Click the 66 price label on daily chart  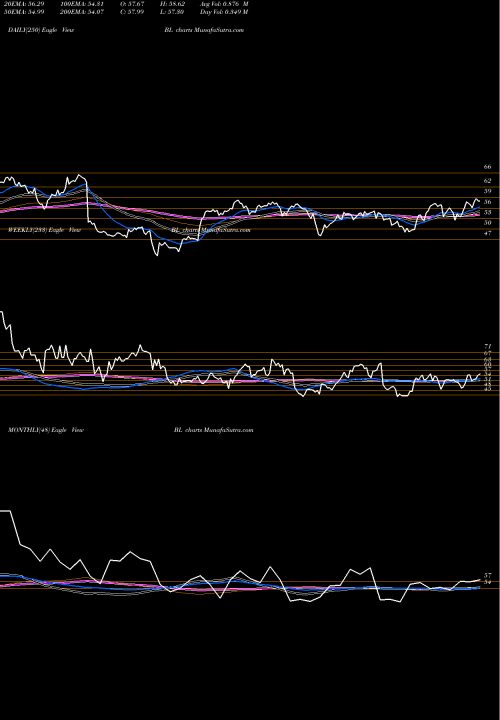(488, 167)
